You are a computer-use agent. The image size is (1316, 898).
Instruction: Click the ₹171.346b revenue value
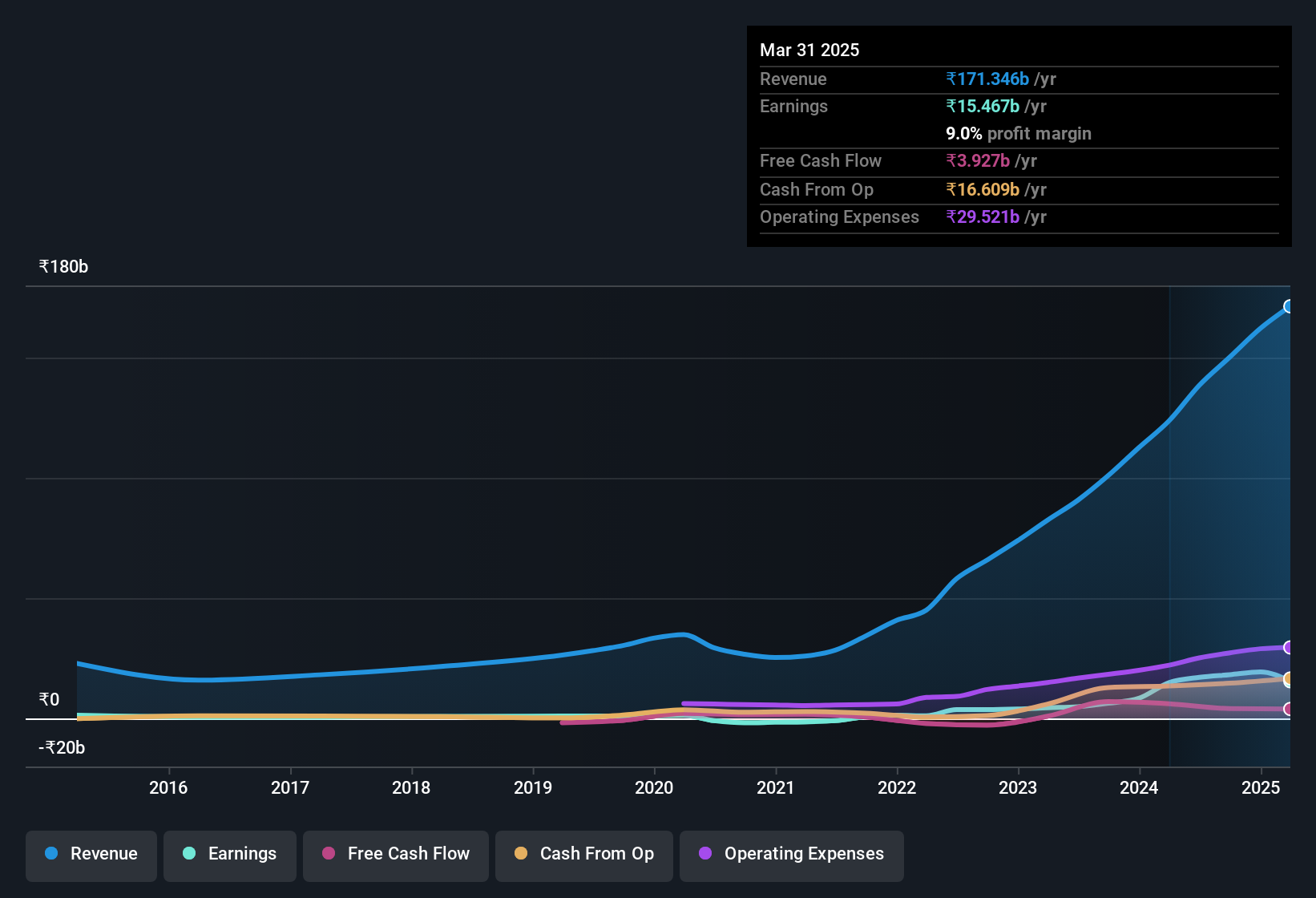[x=987, y=79]
